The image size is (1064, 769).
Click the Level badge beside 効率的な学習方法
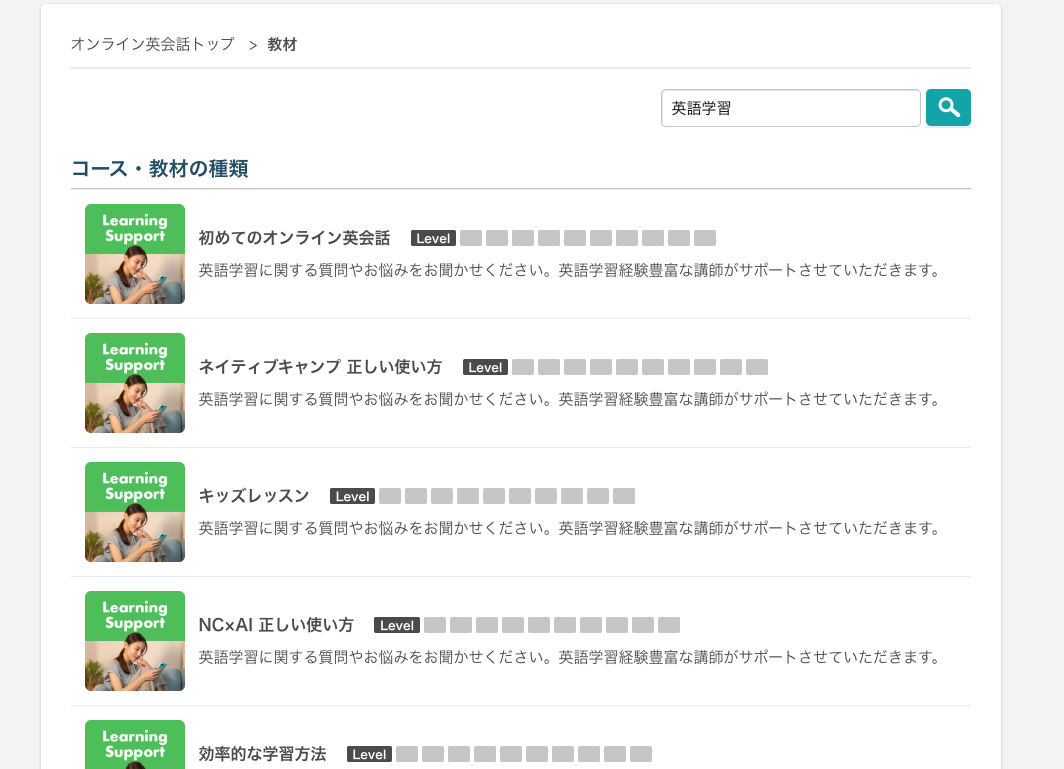tap(369, 754)
